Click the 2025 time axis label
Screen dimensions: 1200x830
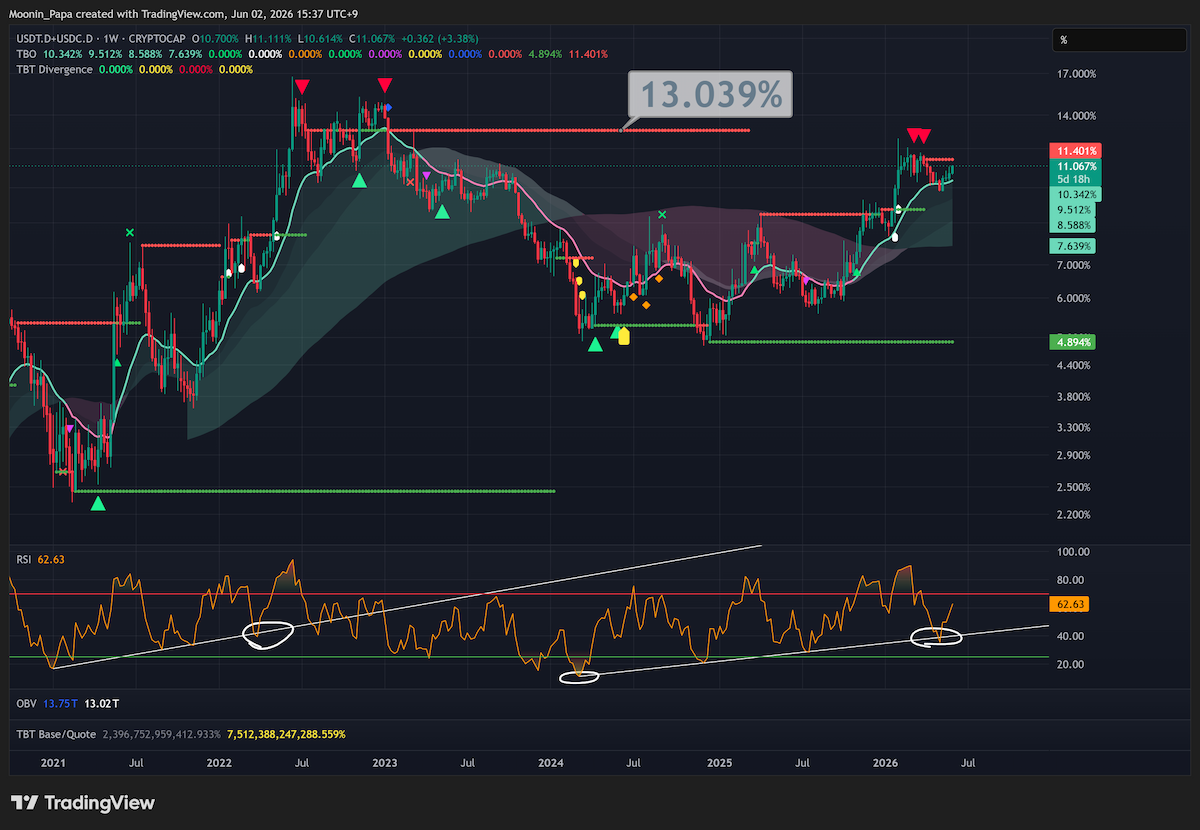coord(719,763)
